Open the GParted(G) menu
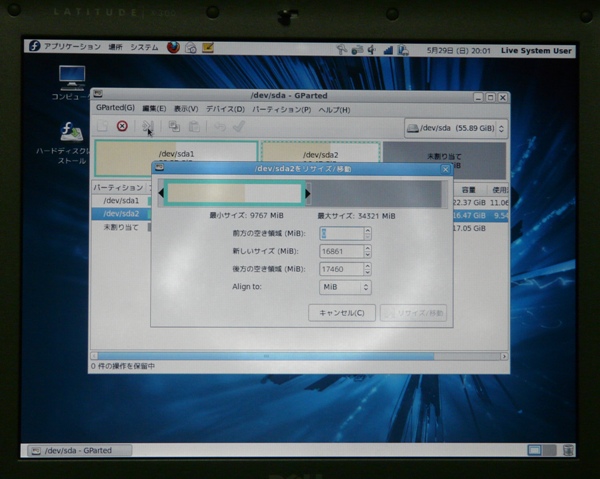 [x=115, y=109]
